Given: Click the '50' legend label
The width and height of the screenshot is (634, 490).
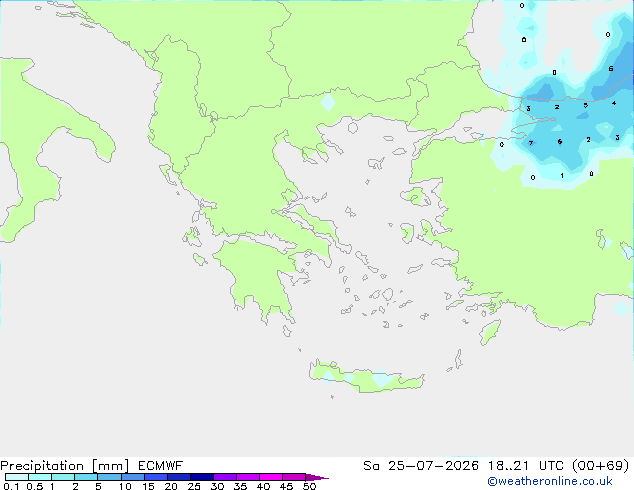Looking at the screenshot, I should coord(310,486).
